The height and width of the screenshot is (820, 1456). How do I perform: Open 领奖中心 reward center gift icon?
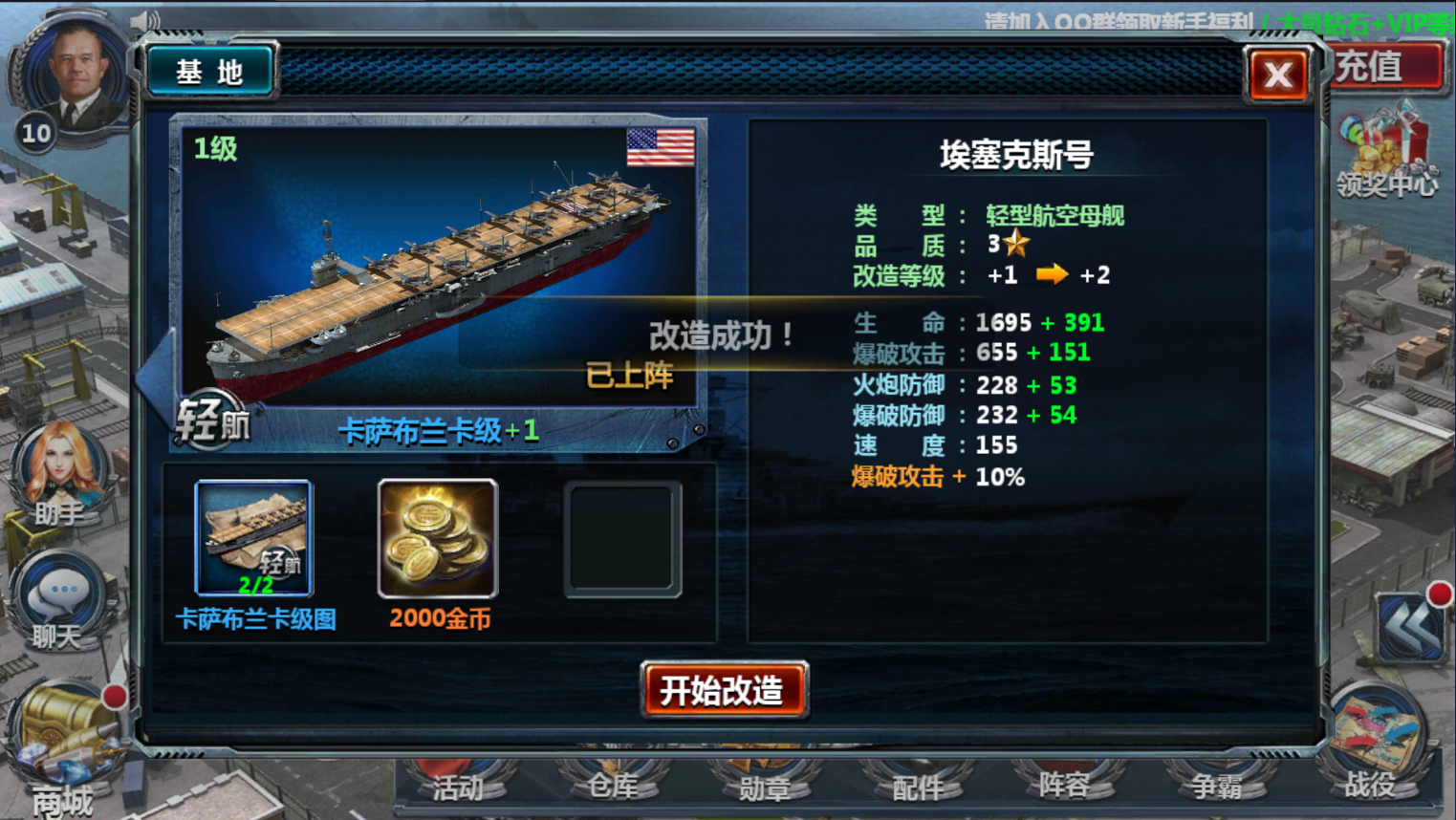tap(1384, 153)
